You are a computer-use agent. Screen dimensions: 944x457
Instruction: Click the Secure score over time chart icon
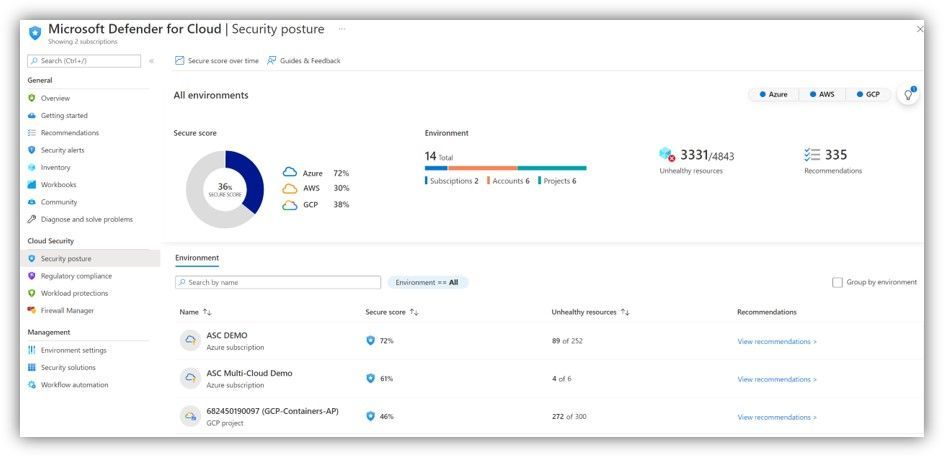(179, 60)
